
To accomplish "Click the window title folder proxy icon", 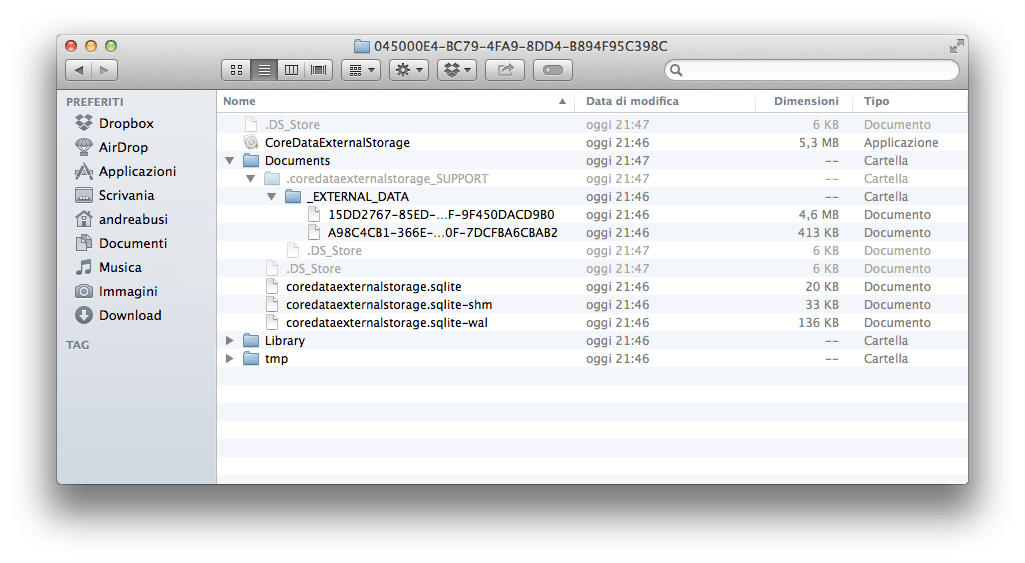I will coord(361,46).
